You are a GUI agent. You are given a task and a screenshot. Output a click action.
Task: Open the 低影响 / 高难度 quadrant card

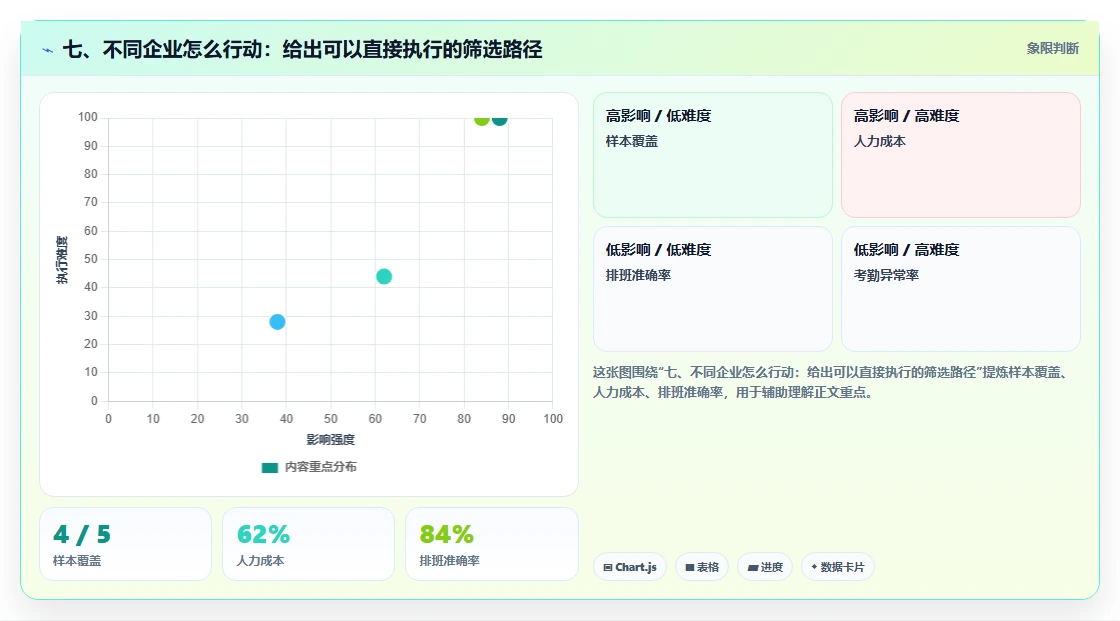pos(961,289)
